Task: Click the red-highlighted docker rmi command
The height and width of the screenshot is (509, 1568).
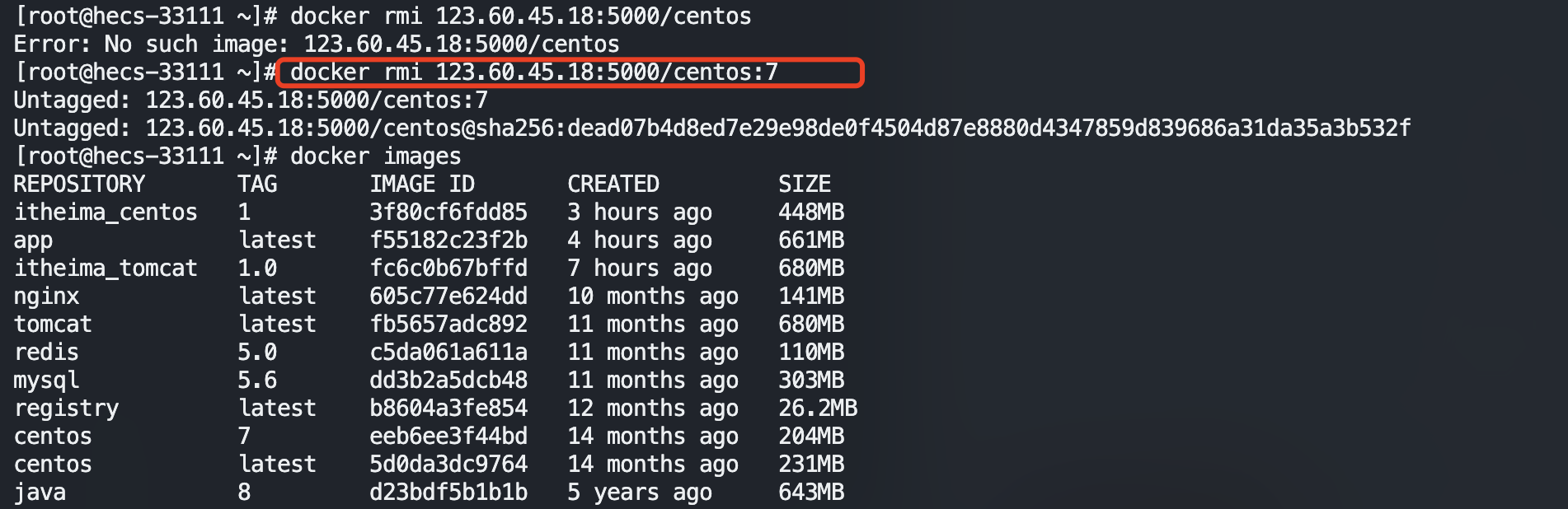Action: [533, 72]
